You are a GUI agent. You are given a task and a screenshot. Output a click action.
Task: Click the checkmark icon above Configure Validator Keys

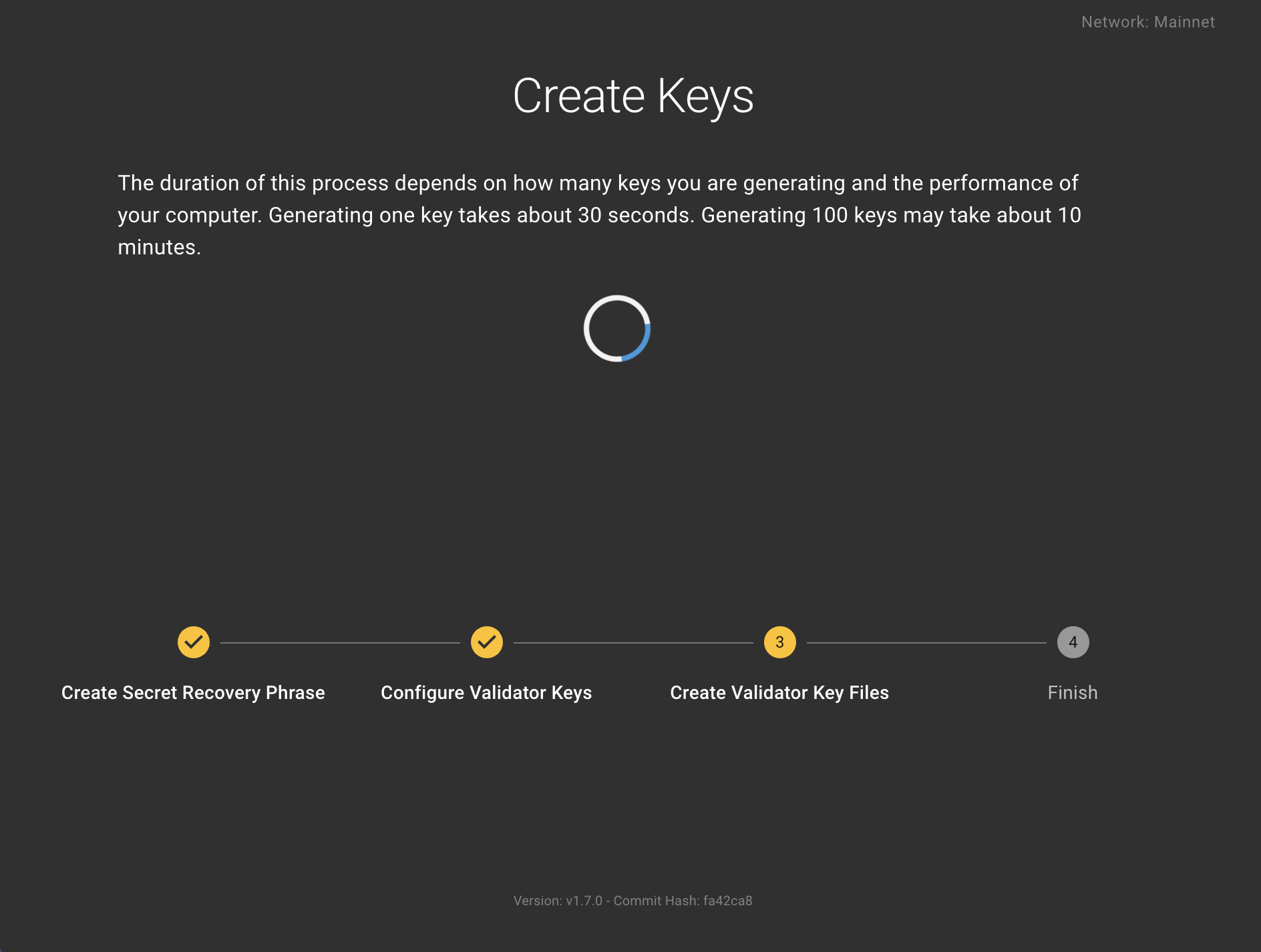[x=487, y=642]
